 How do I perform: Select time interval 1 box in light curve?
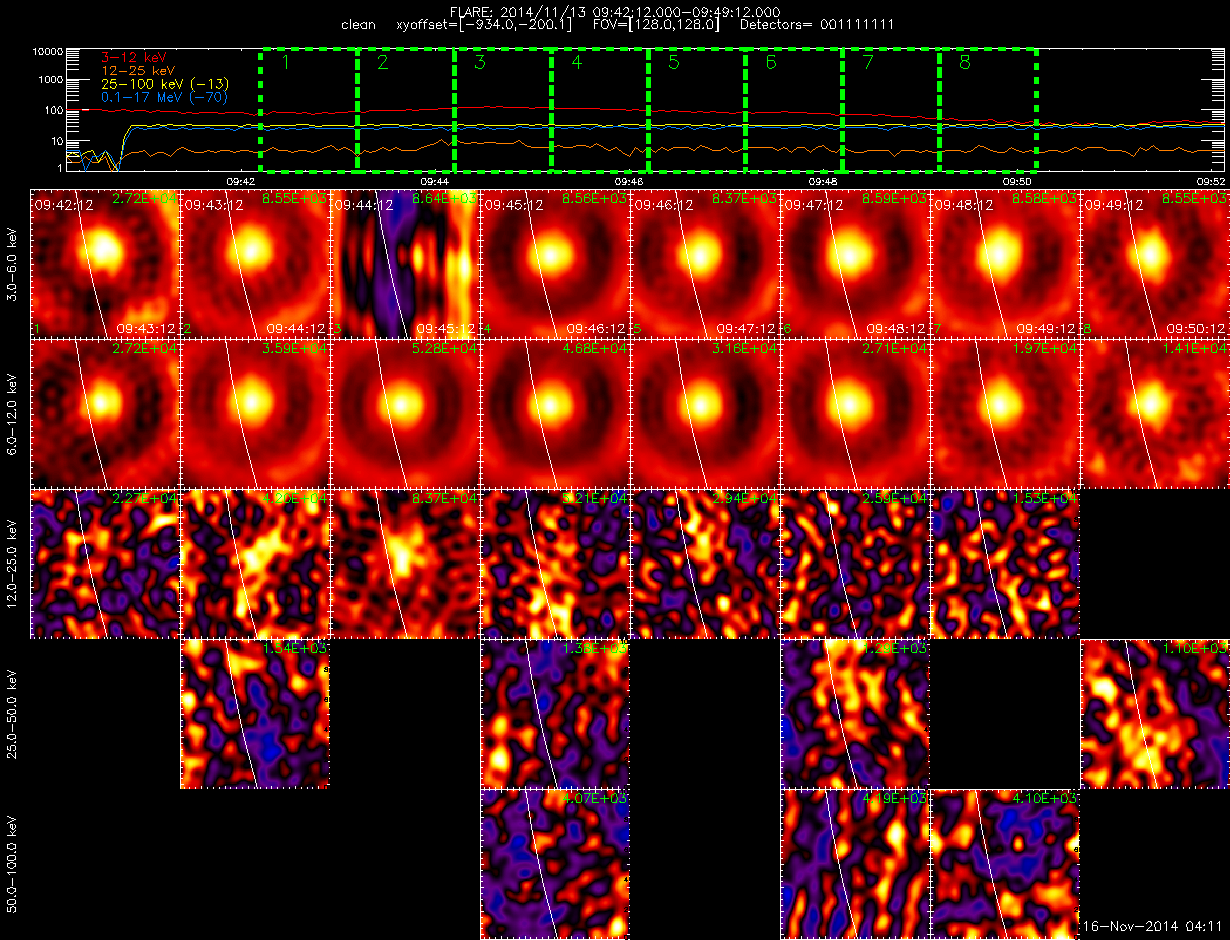(x=309, y=109)
